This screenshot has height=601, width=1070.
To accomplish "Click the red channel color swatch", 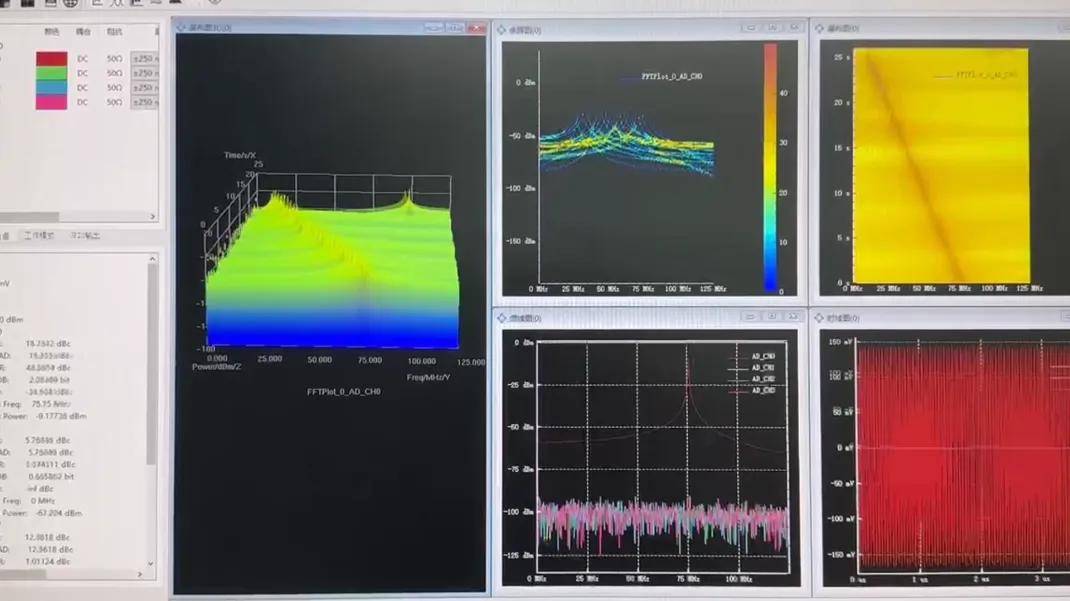I will point(52,59).
